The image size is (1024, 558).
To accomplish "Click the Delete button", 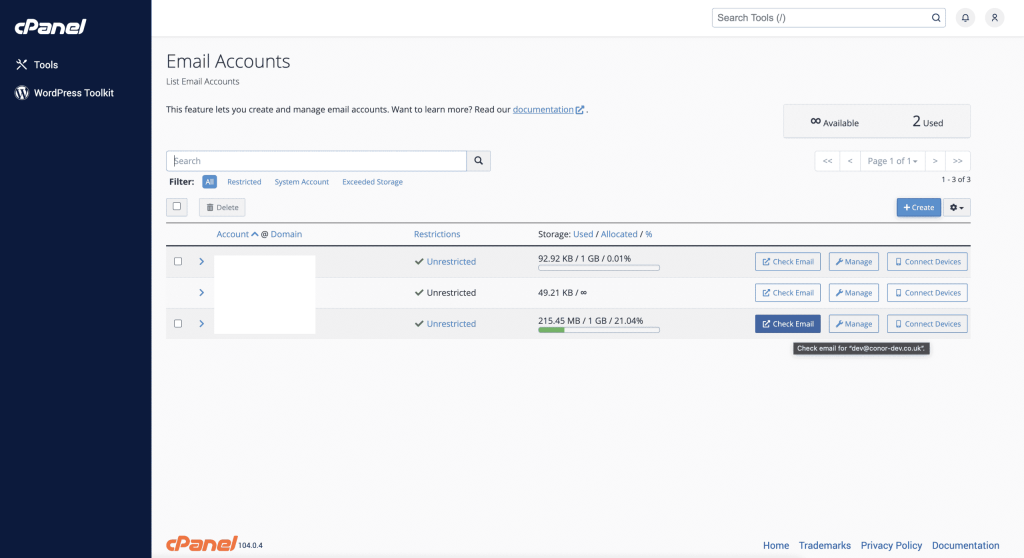I will click(x=222, y=207).
